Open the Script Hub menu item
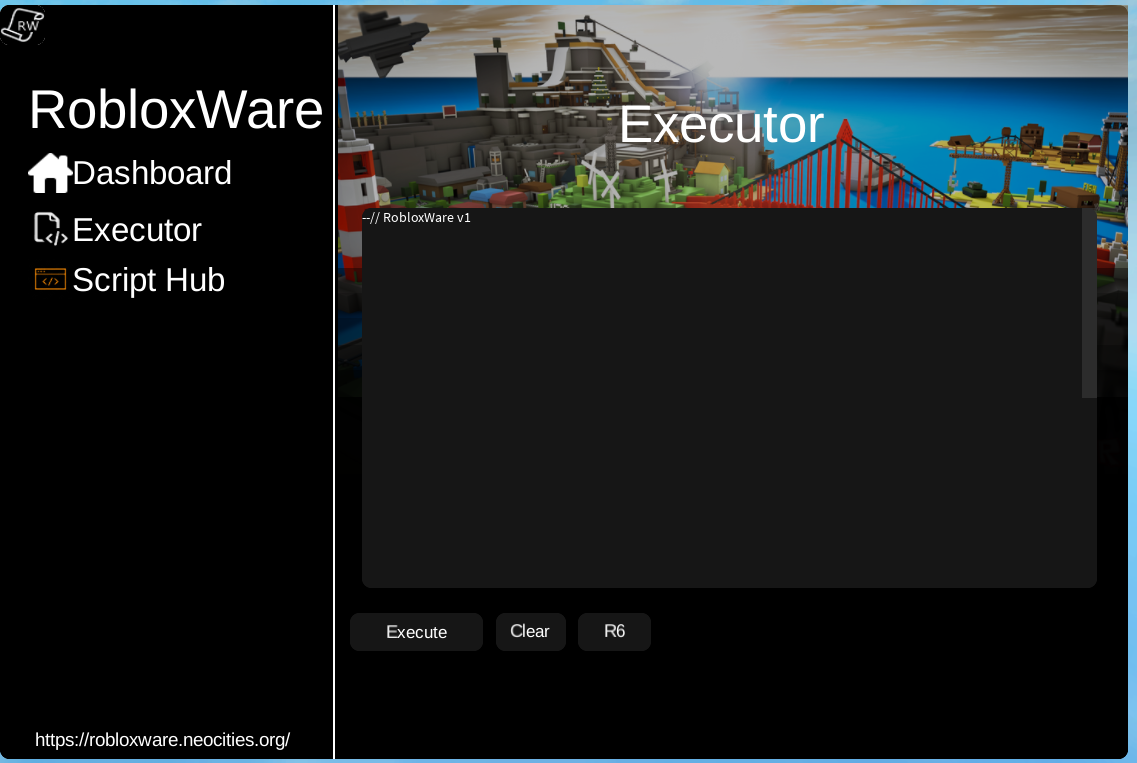The width and height of the screenshot is (1137, 763). click(x=149, y=280)
